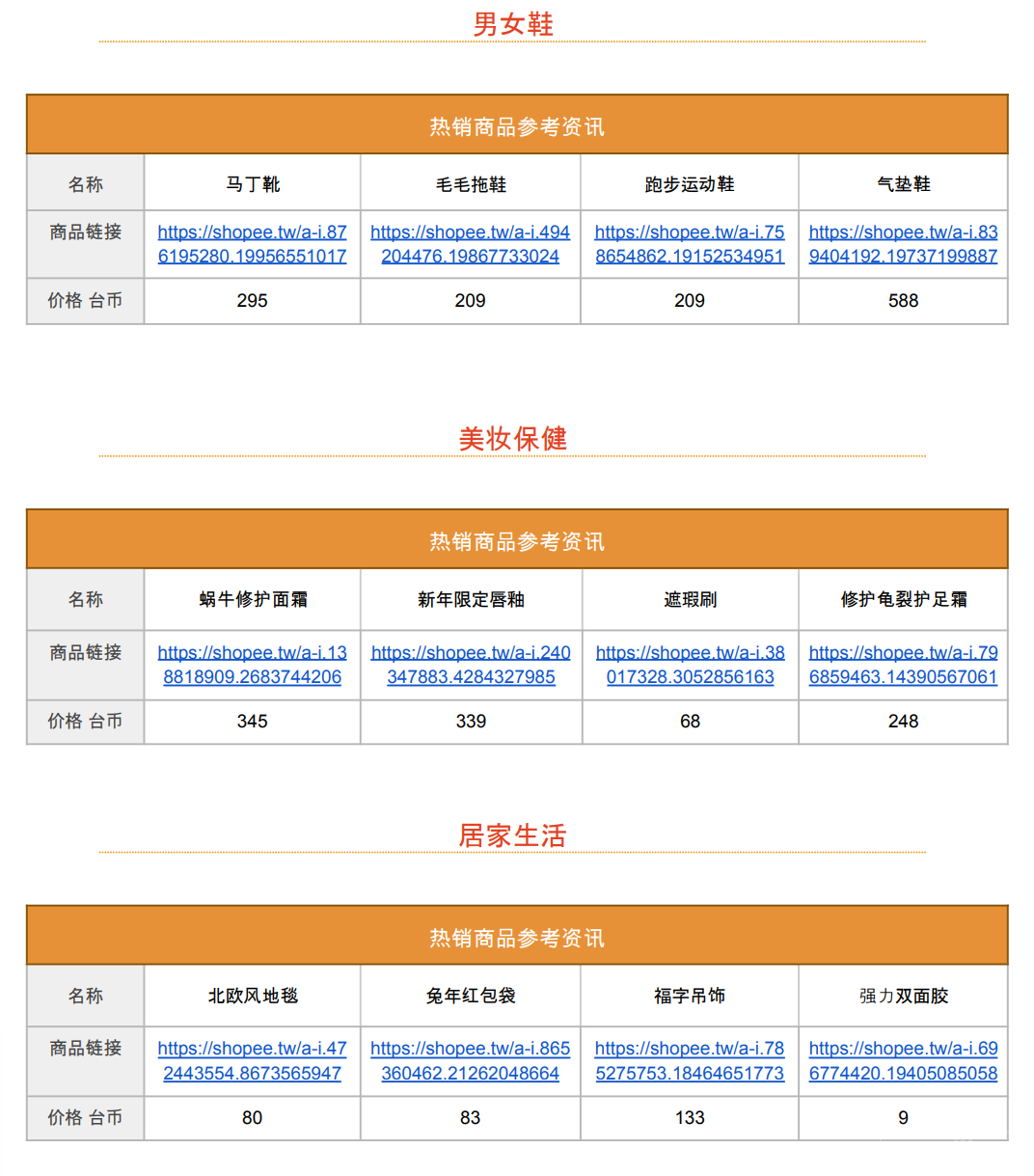Screen dimensions: 1034x1176
Task: Select the 68 price cell for 遮瑕刷
Action: (690, 722)
